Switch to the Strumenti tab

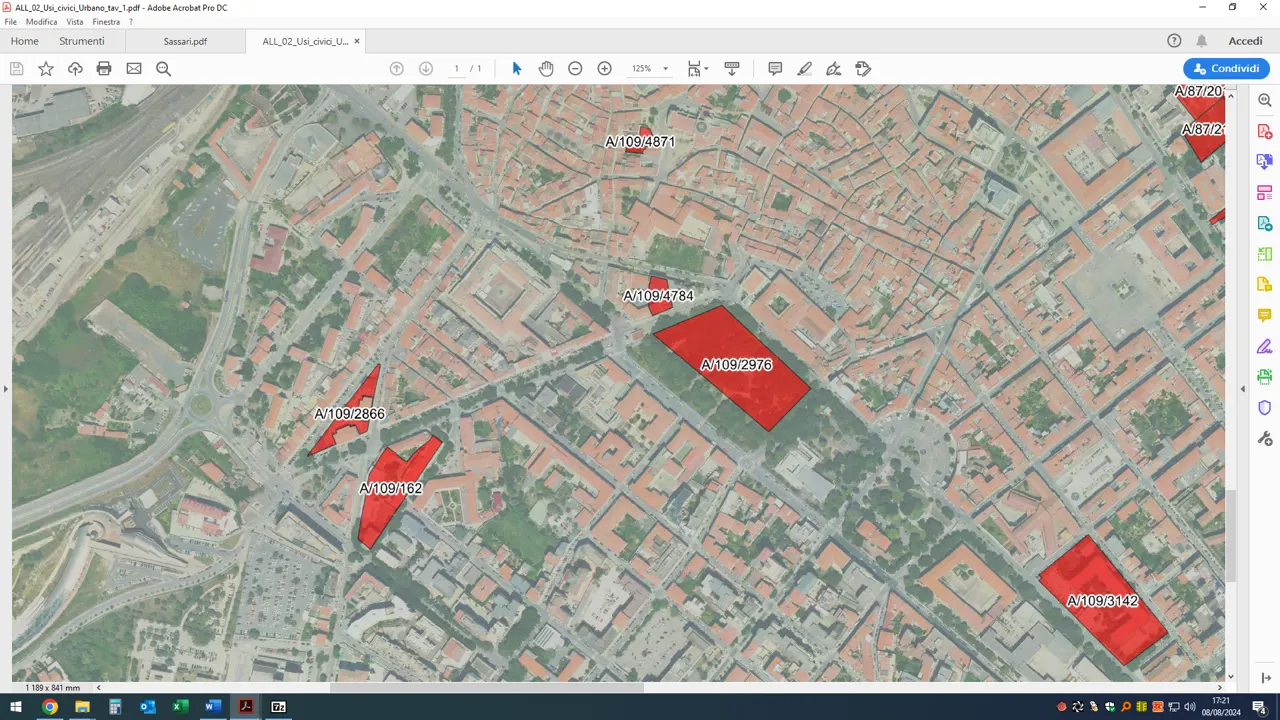point(82,41)
